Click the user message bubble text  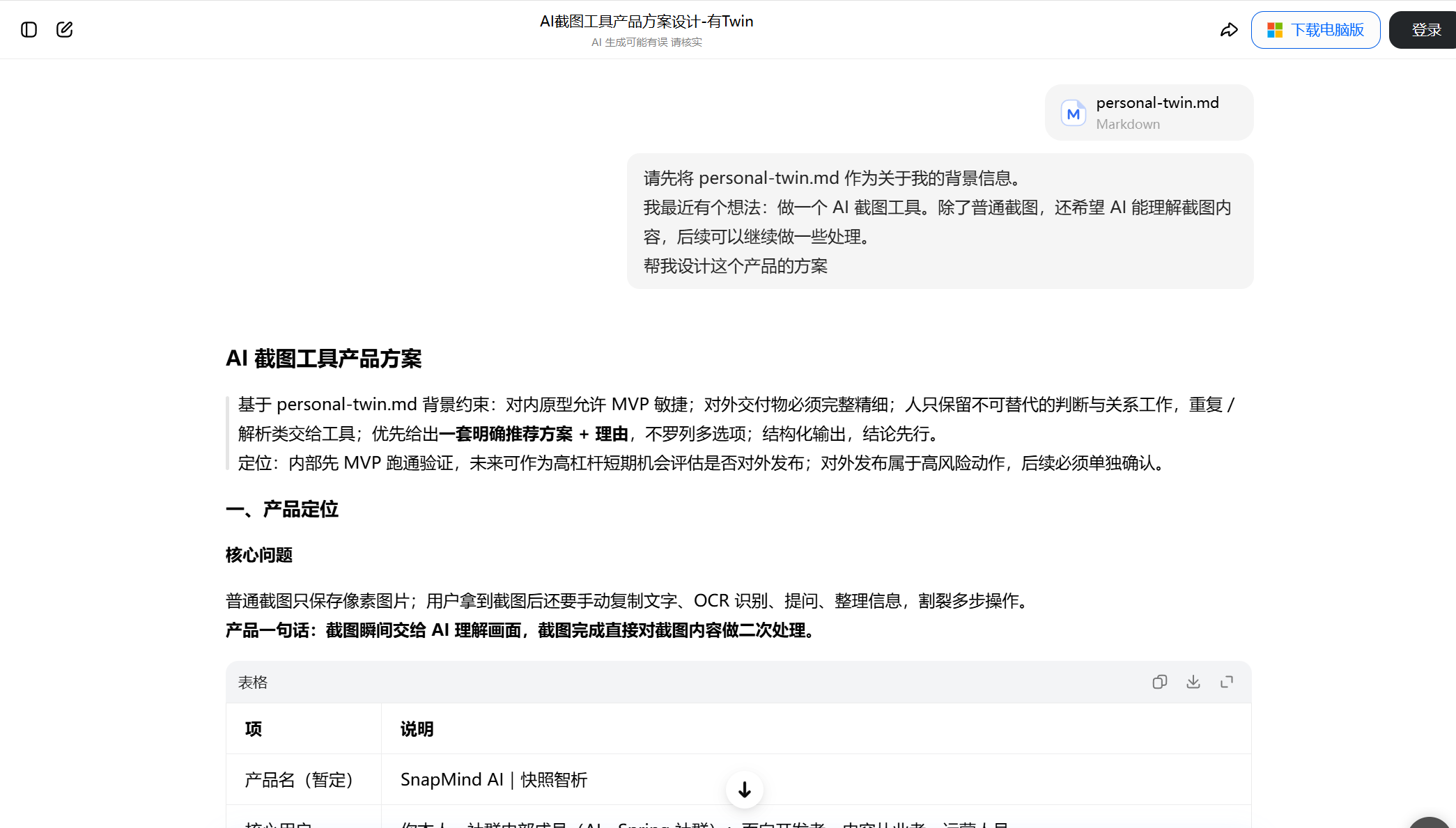click(x=940, y=221)
